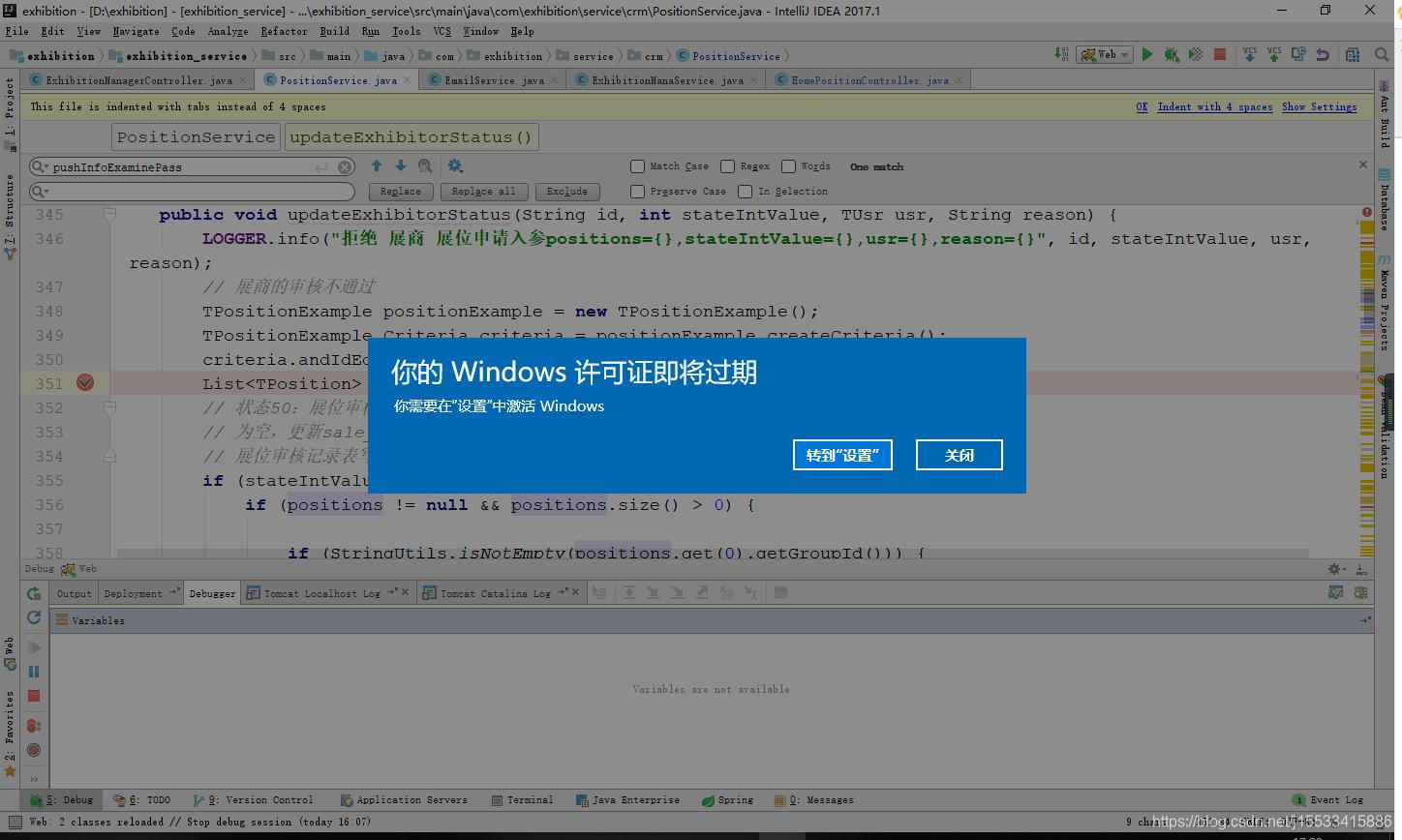Click the Evaluate Expression calculator icon
This screenshot has height=840, width=1402.
tap(780, 593)
